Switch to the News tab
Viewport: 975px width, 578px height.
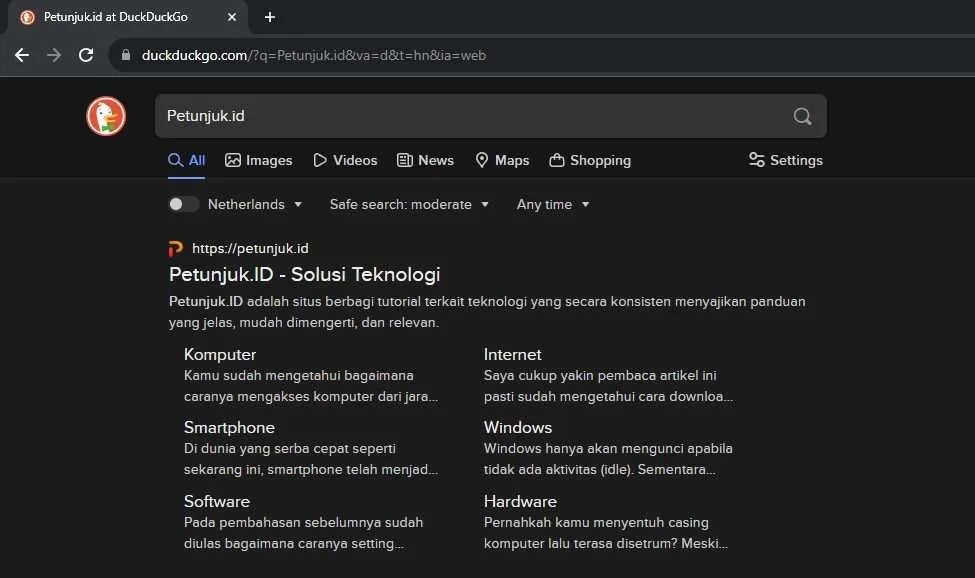coord(425,160)
